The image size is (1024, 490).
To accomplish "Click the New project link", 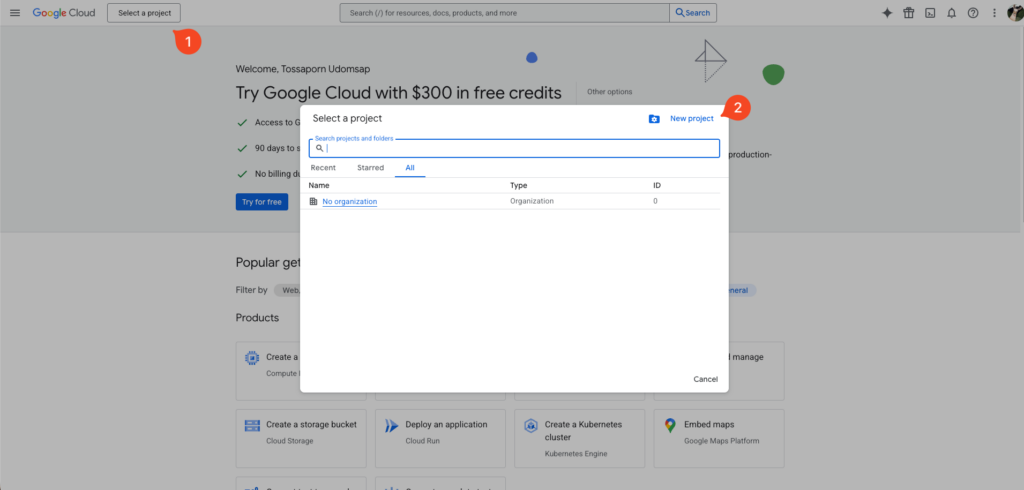I will coord(691,119).
